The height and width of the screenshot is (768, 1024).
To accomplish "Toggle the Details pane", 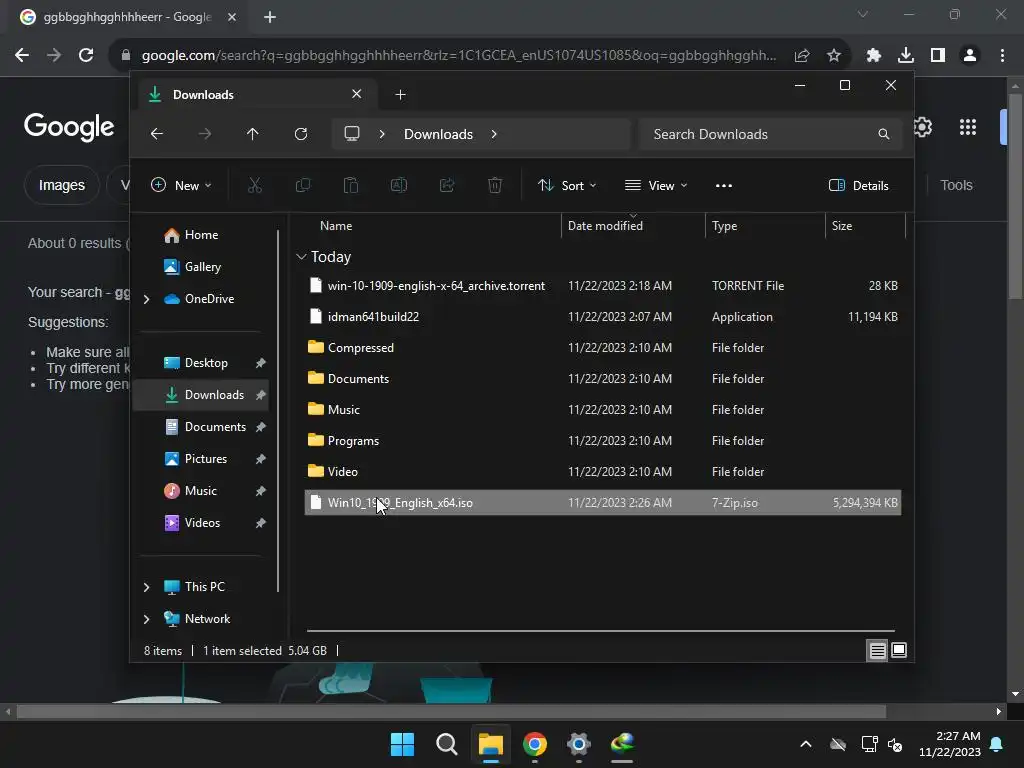I will pyautogui.click(x=859, y=185).
